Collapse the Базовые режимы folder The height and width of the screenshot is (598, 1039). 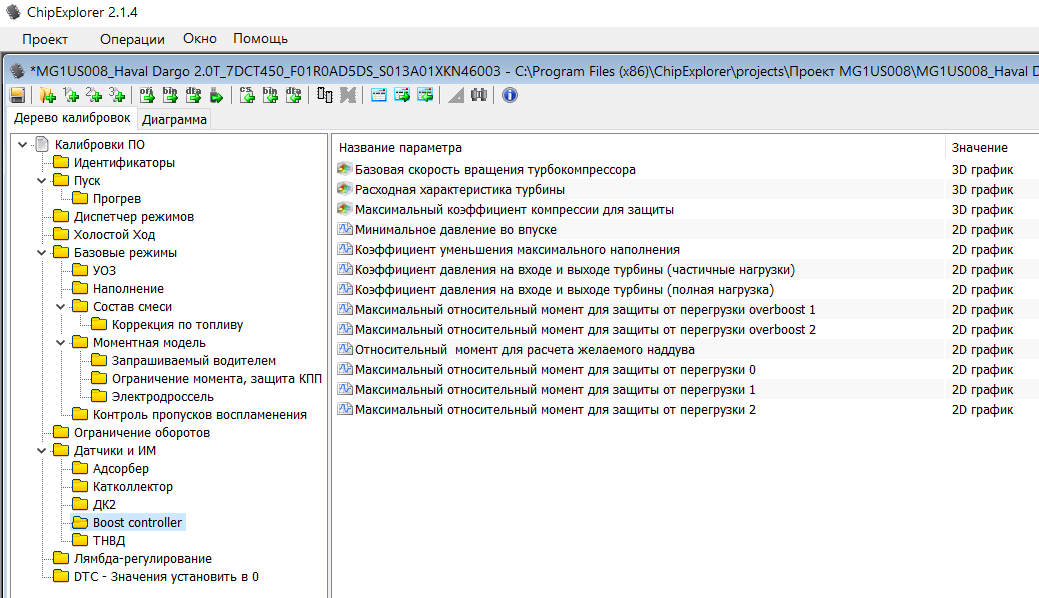[x=41, y=253]
